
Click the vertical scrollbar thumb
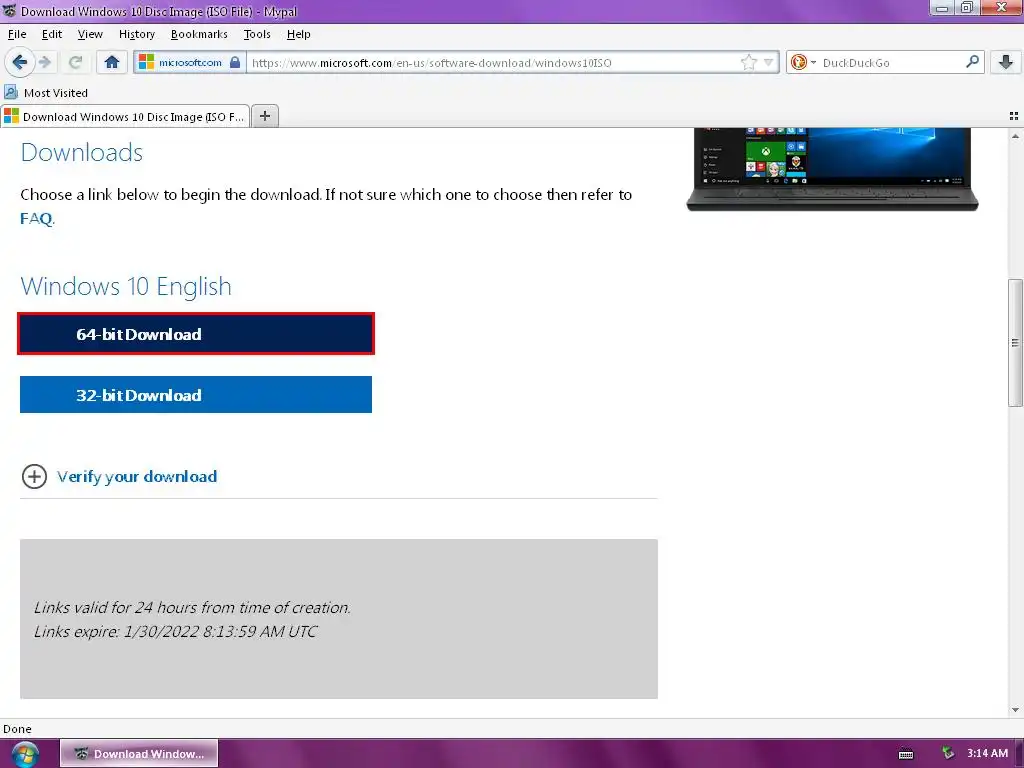pyautogui.click(x=1015, y=343)
